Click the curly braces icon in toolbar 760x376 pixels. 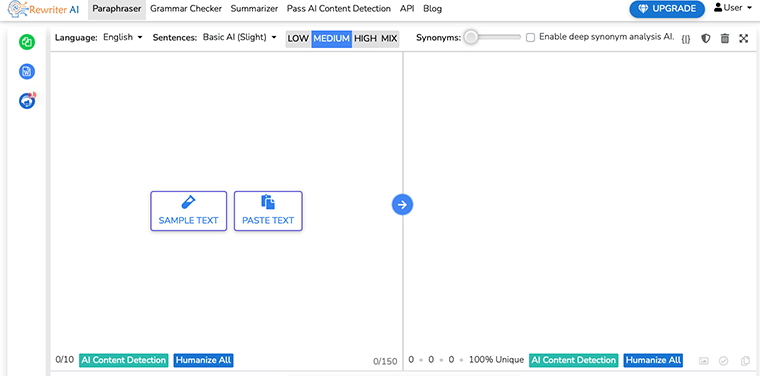pyautogui.click(x=685, y=39)
